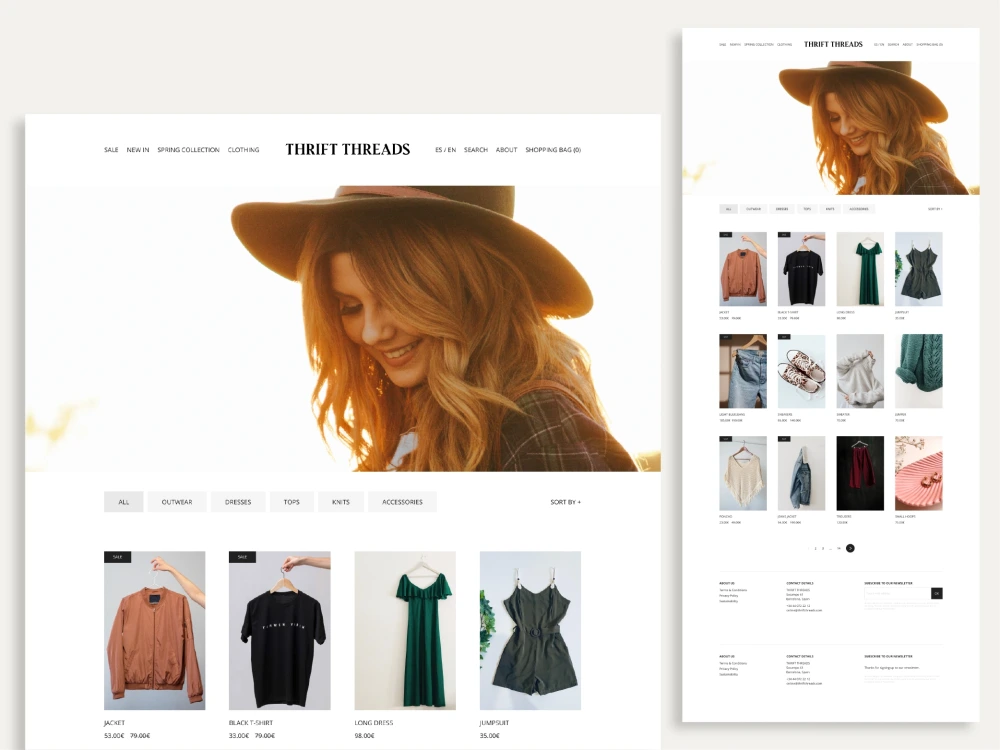
Task: Expand SORT BY + on large page
Action: click(x=566, y=502)
